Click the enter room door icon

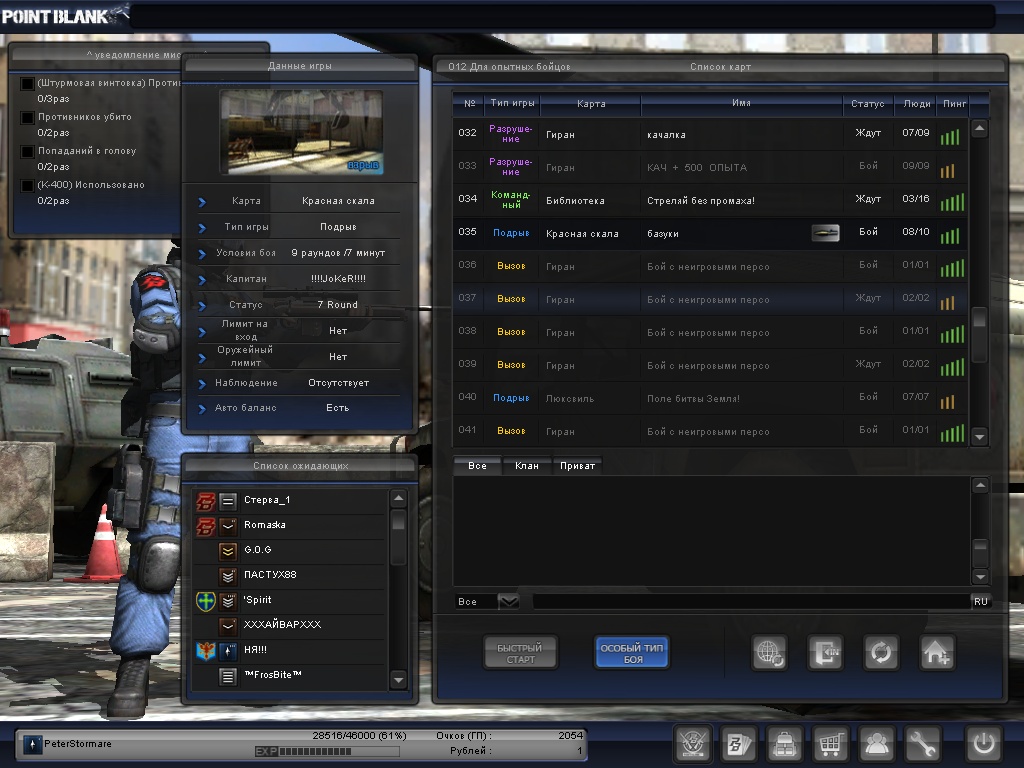pyautogui.click(x=825, y=653)
